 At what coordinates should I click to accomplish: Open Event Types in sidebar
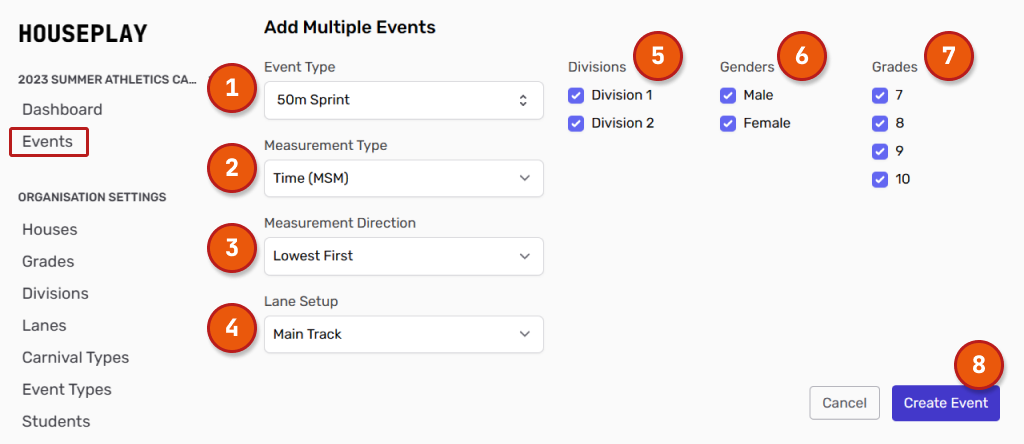[67, 390]
